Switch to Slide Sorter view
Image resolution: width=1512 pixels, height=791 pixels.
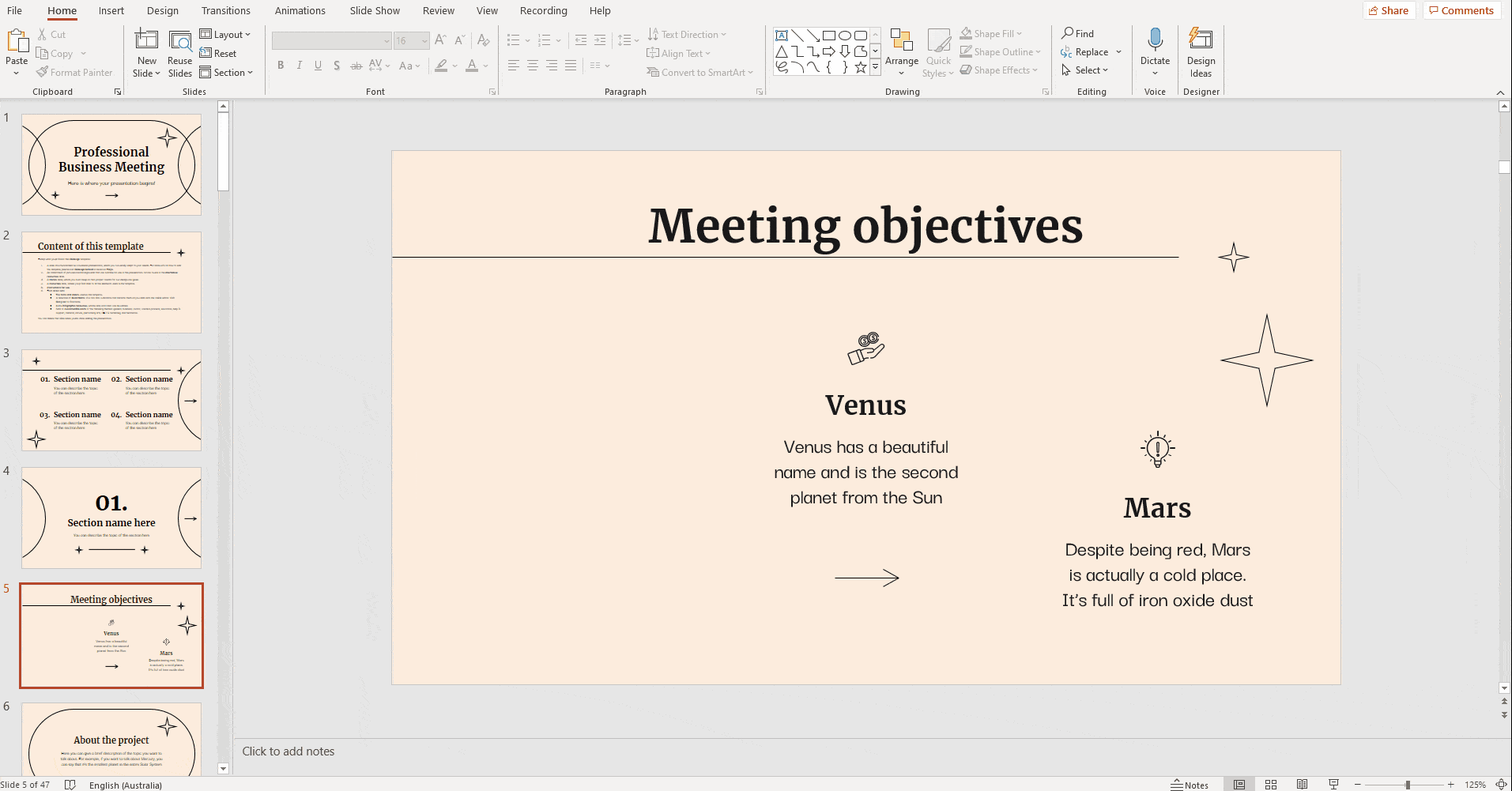pos(1271,785)
